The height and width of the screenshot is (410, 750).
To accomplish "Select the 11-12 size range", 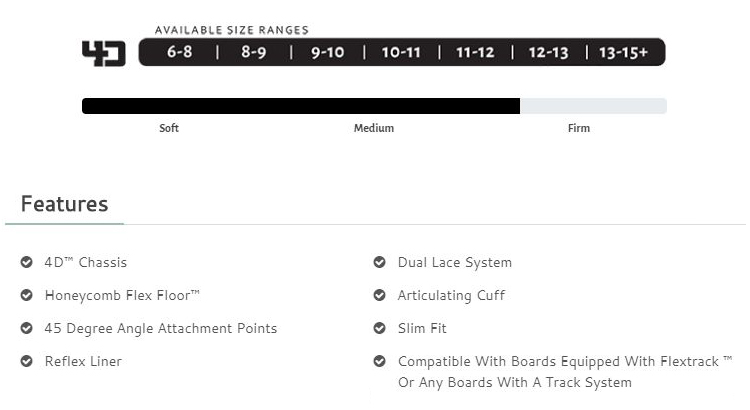I will (475, 52).
